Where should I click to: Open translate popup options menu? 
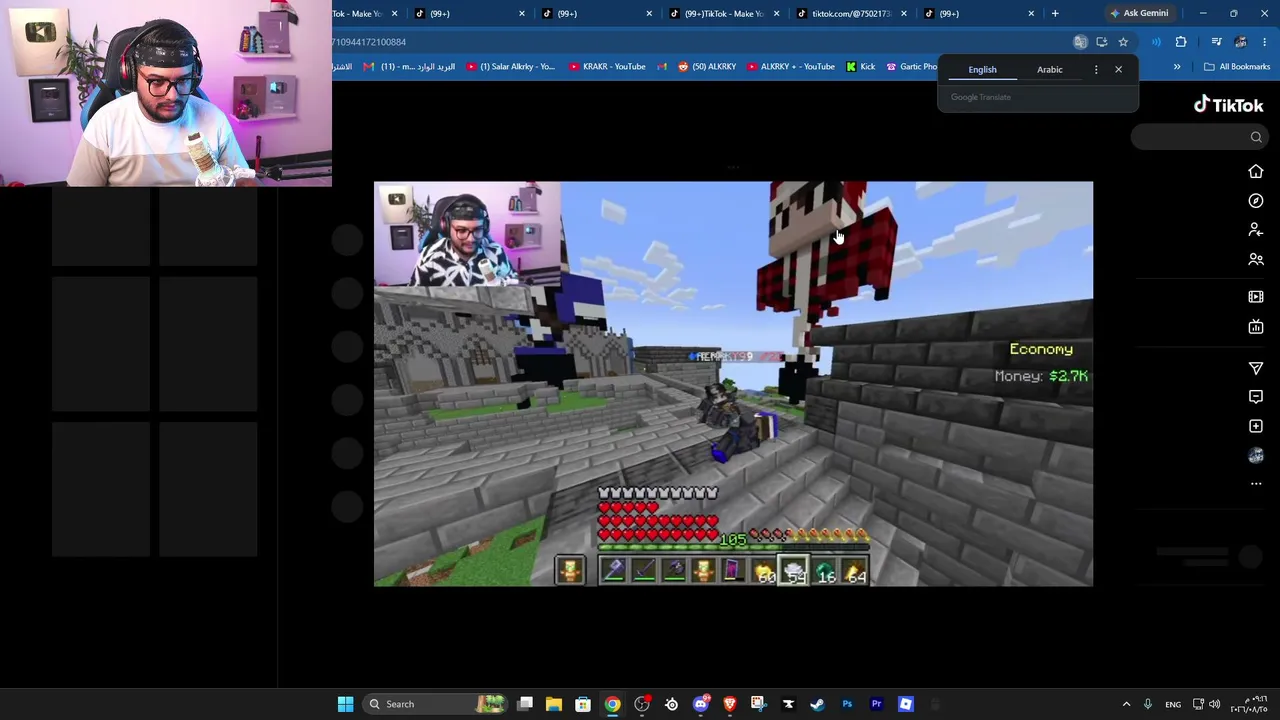tap(1096, 70)
